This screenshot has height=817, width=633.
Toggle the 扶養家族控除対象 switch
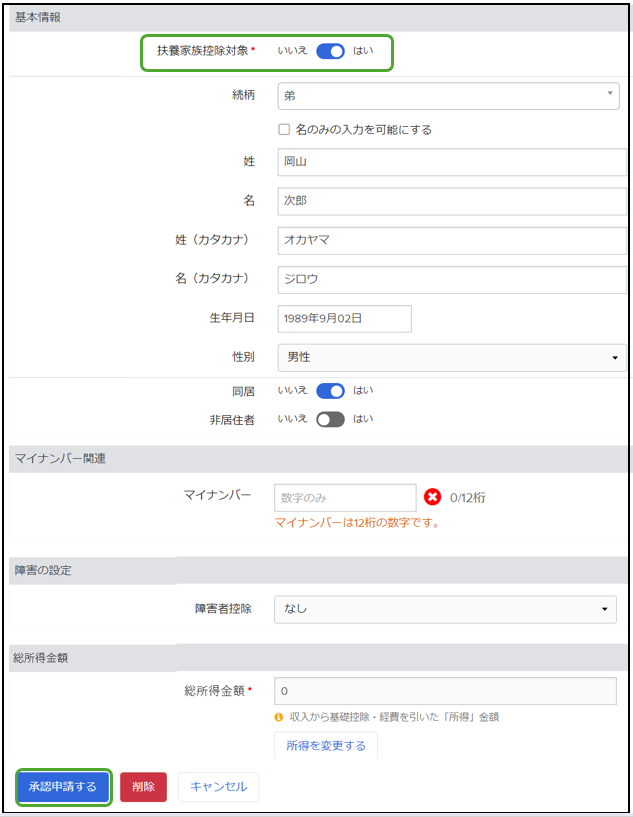(x=330, y=51)
